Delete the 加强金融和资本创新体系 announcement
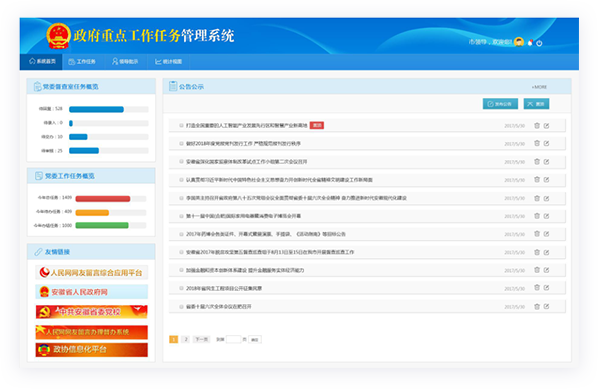Image resolution: width=598 pixels, height=389 pixels. [537, 270]
